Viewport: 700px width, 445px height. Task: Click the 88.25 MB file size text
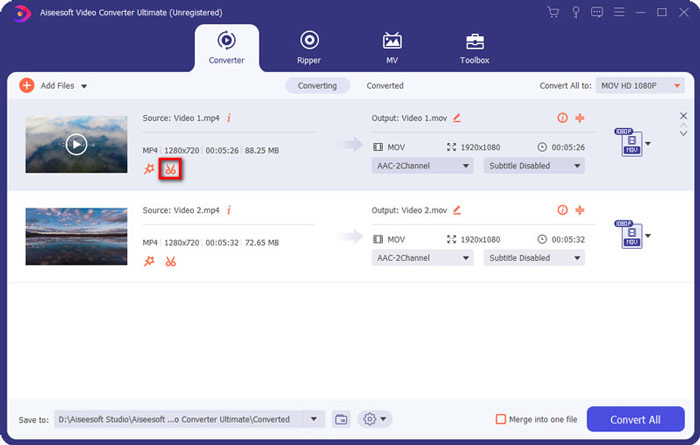pyautogui.click(x=262, y=150)
